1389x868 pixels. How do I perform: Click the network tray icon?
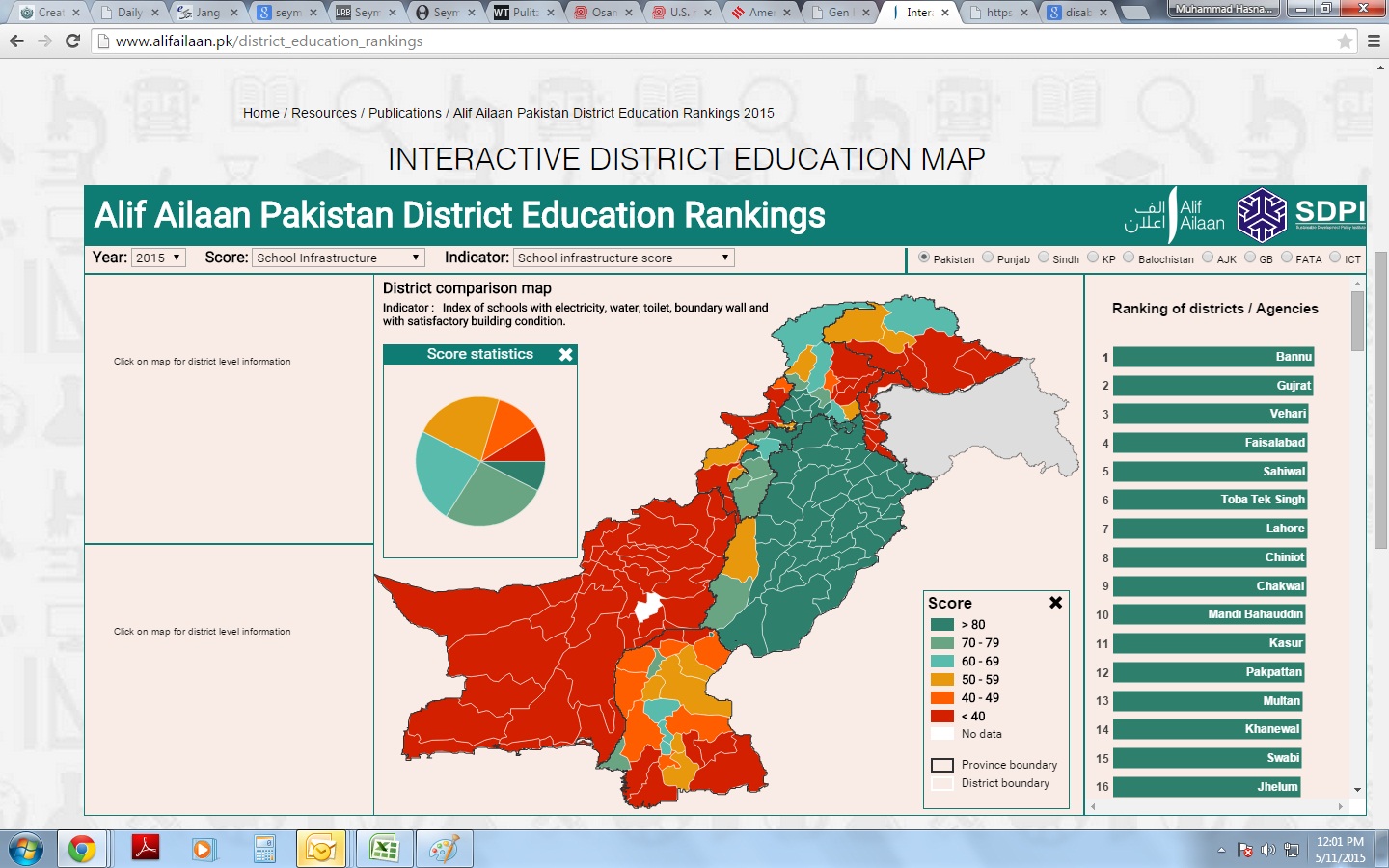point(1291,851)
